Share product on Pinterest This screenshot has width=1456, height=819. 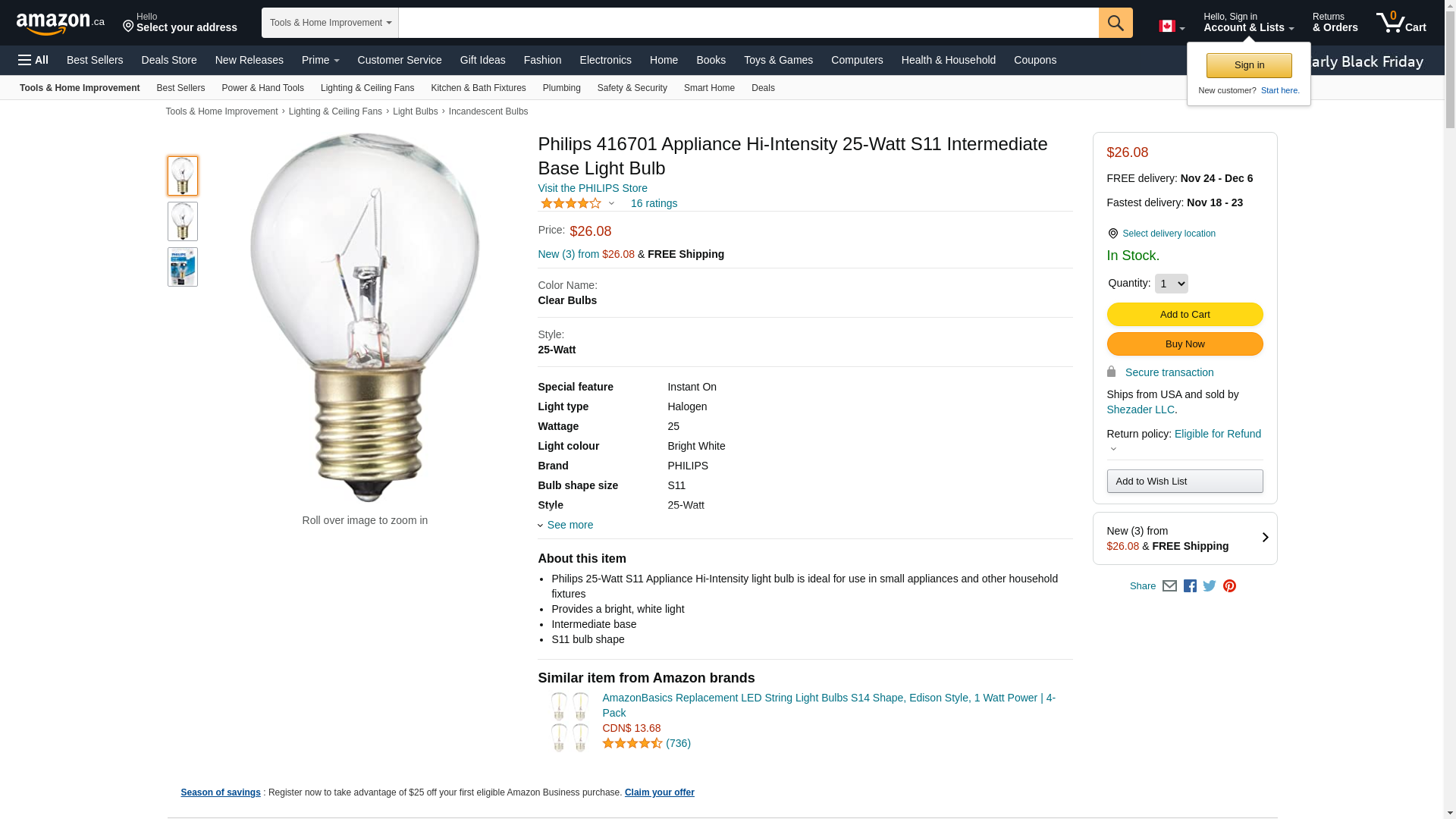tap(1229, 586)
